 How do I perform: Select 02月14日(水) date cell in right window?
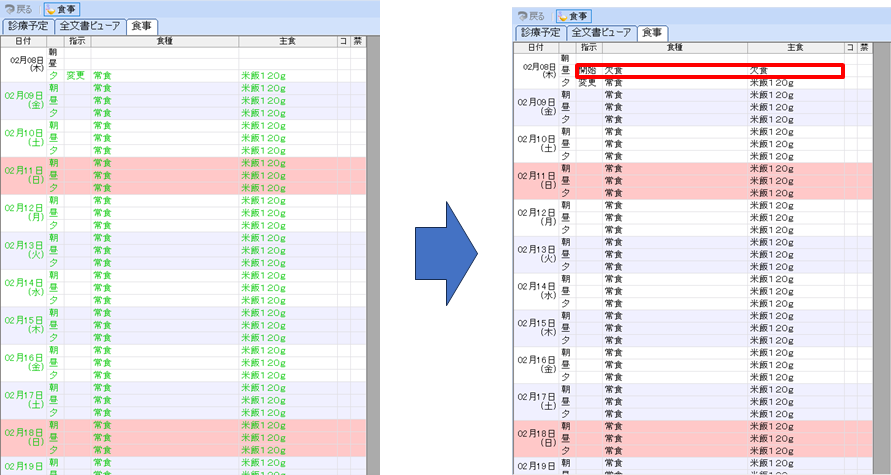(536, 291)
